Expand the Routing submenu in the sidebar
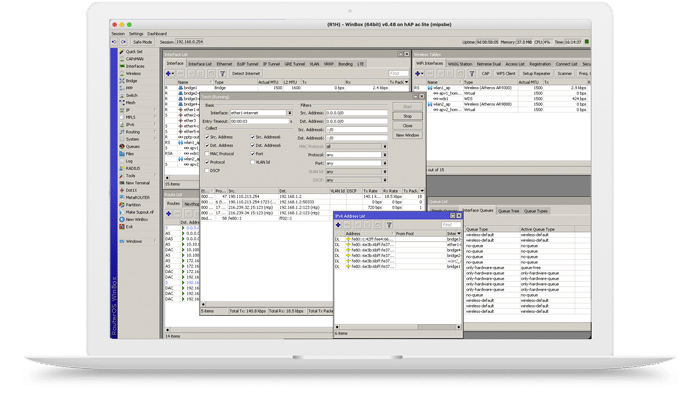Screen dimensions: 700x394 pyautogui.click(x=155, y=132)
